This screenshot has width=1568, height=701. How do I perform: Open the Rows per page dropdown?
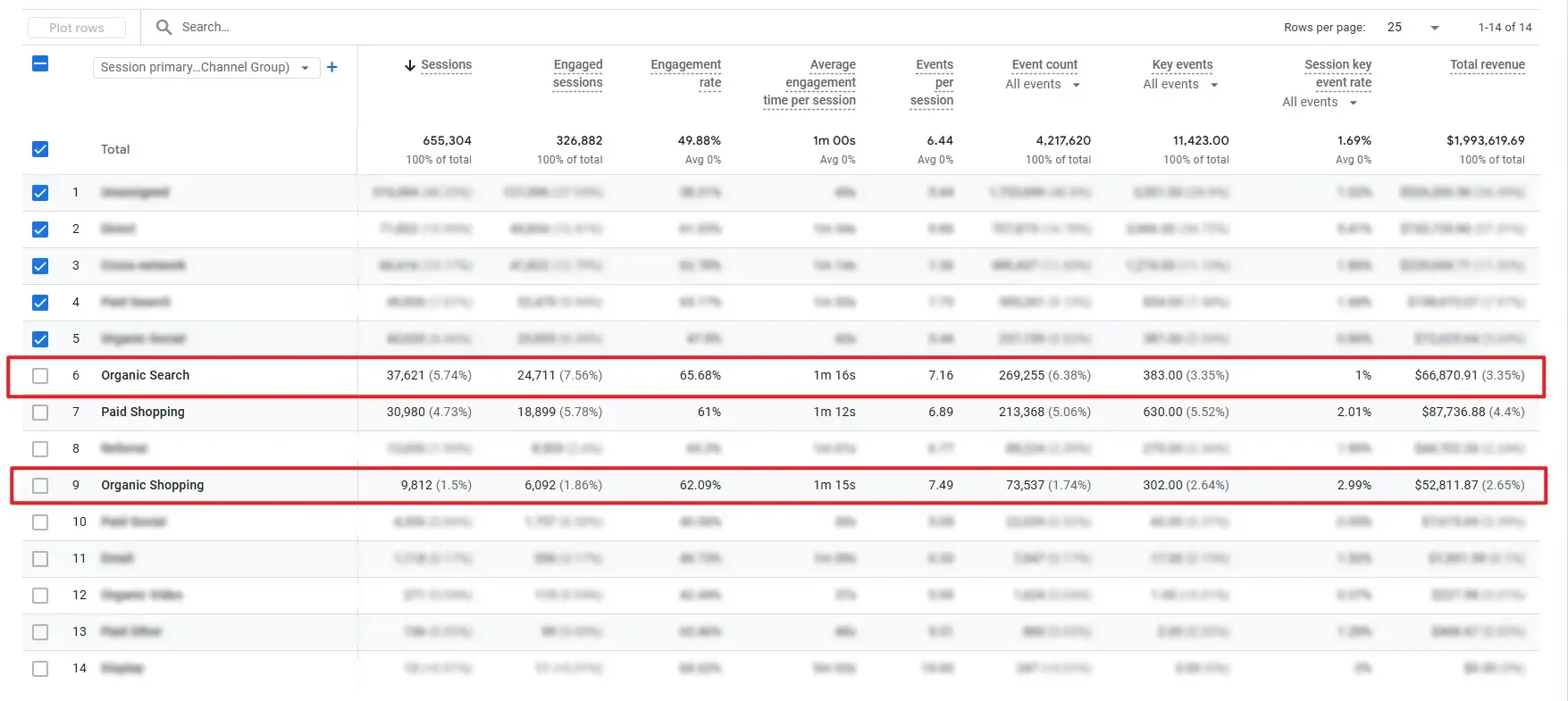1413,28
